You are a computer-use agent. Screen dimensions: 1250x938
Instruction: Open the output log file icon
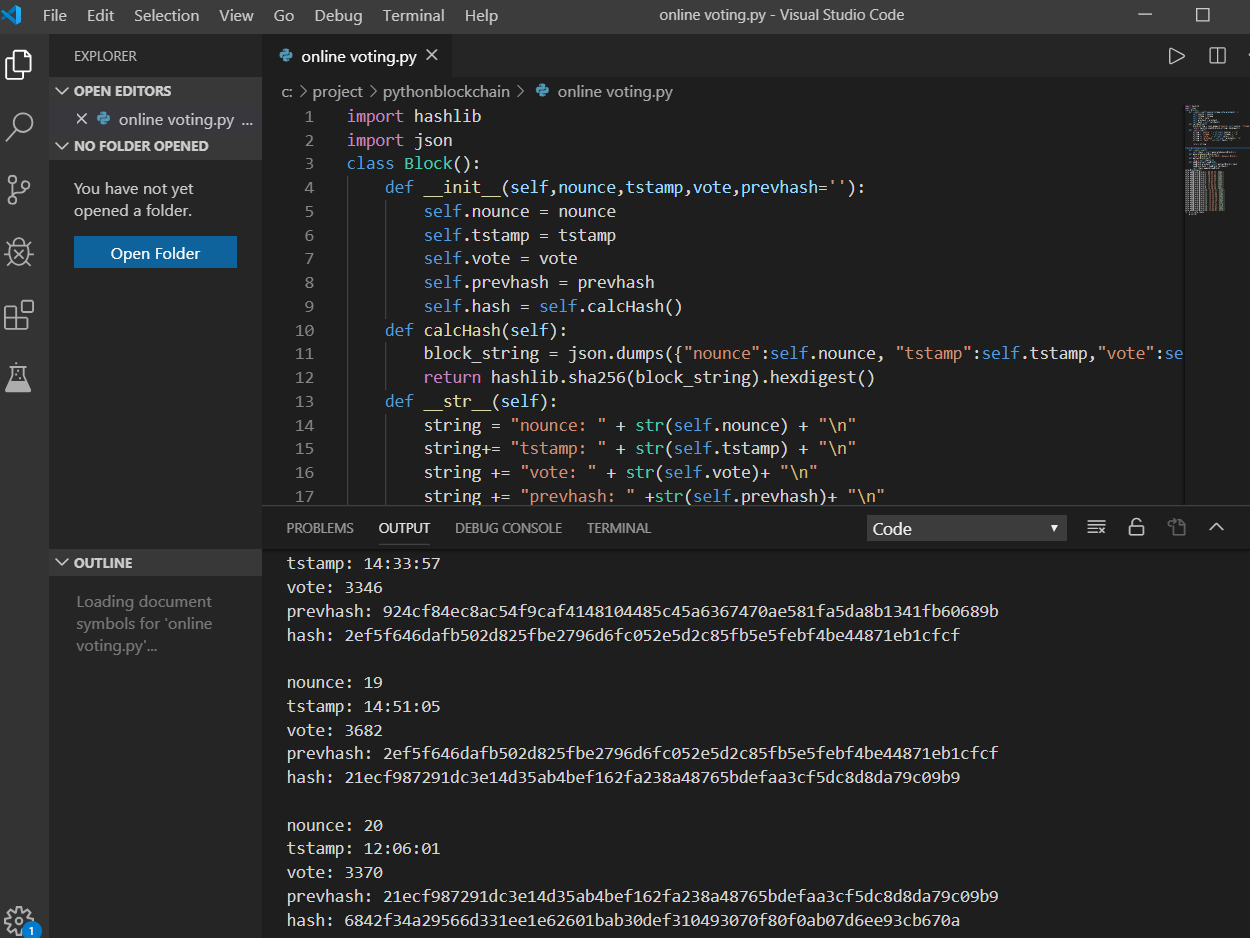(1176, 527)
